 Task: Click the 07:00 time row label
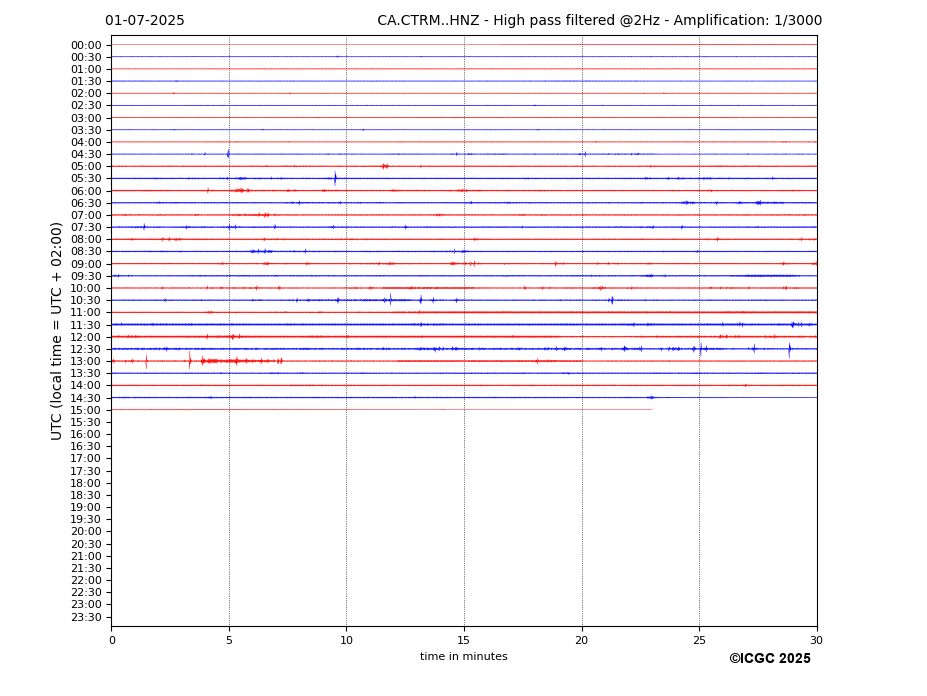coord(86,216)
